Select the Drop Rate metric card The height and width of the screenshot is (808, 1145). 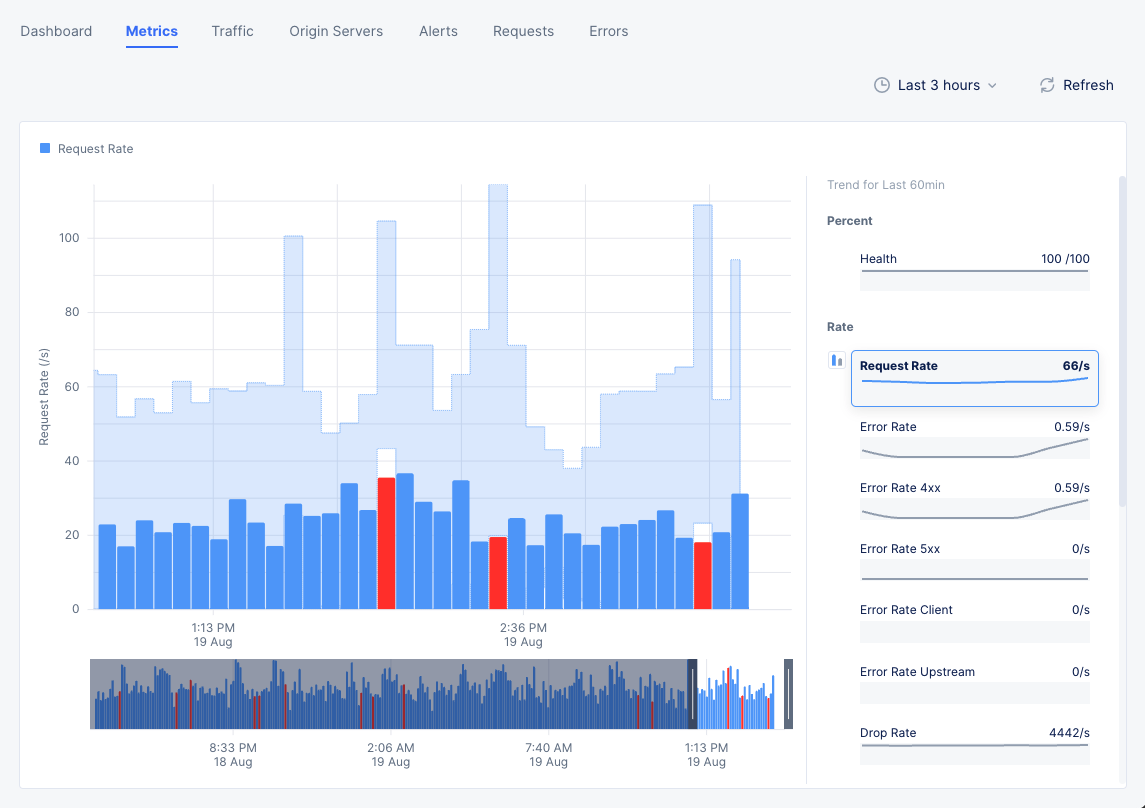[x=974, y=744]
